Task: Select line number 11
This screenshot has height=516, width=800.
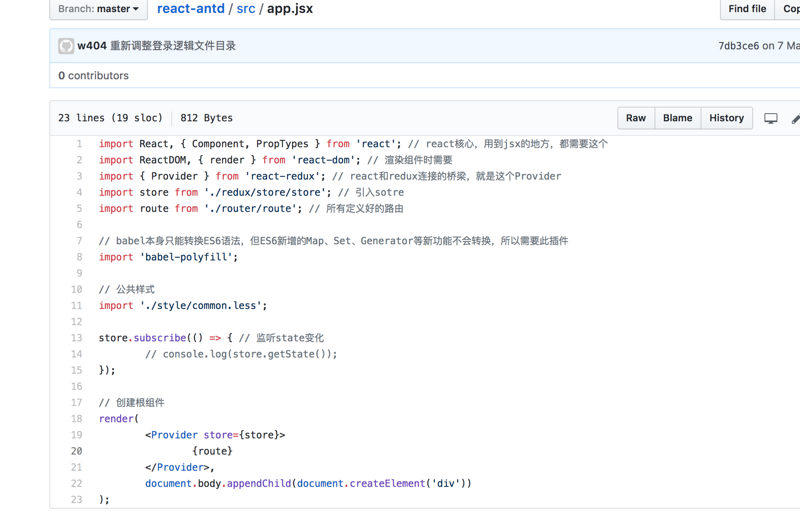Action: click(77, 306)
